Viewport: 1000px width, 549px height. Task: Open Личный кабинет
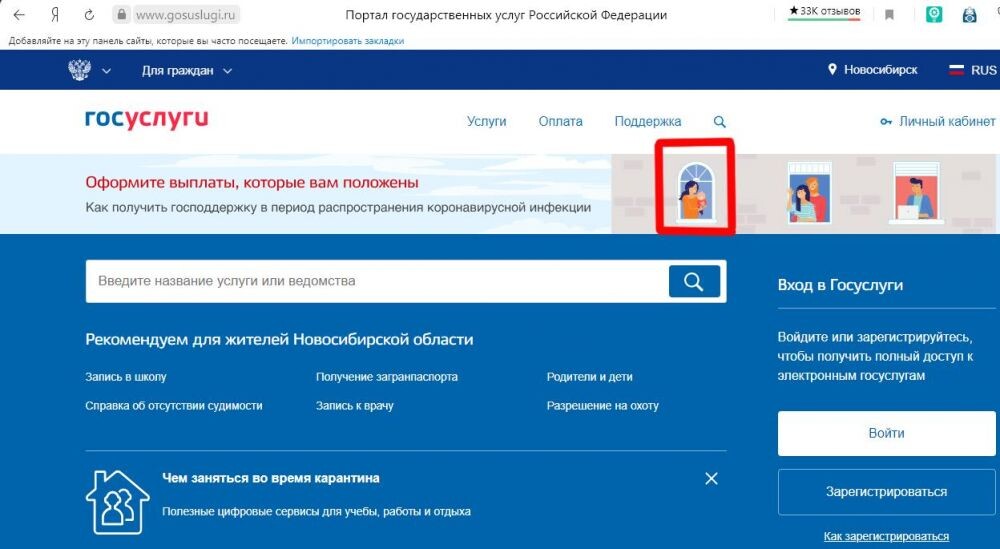click(x=947, y=121)
